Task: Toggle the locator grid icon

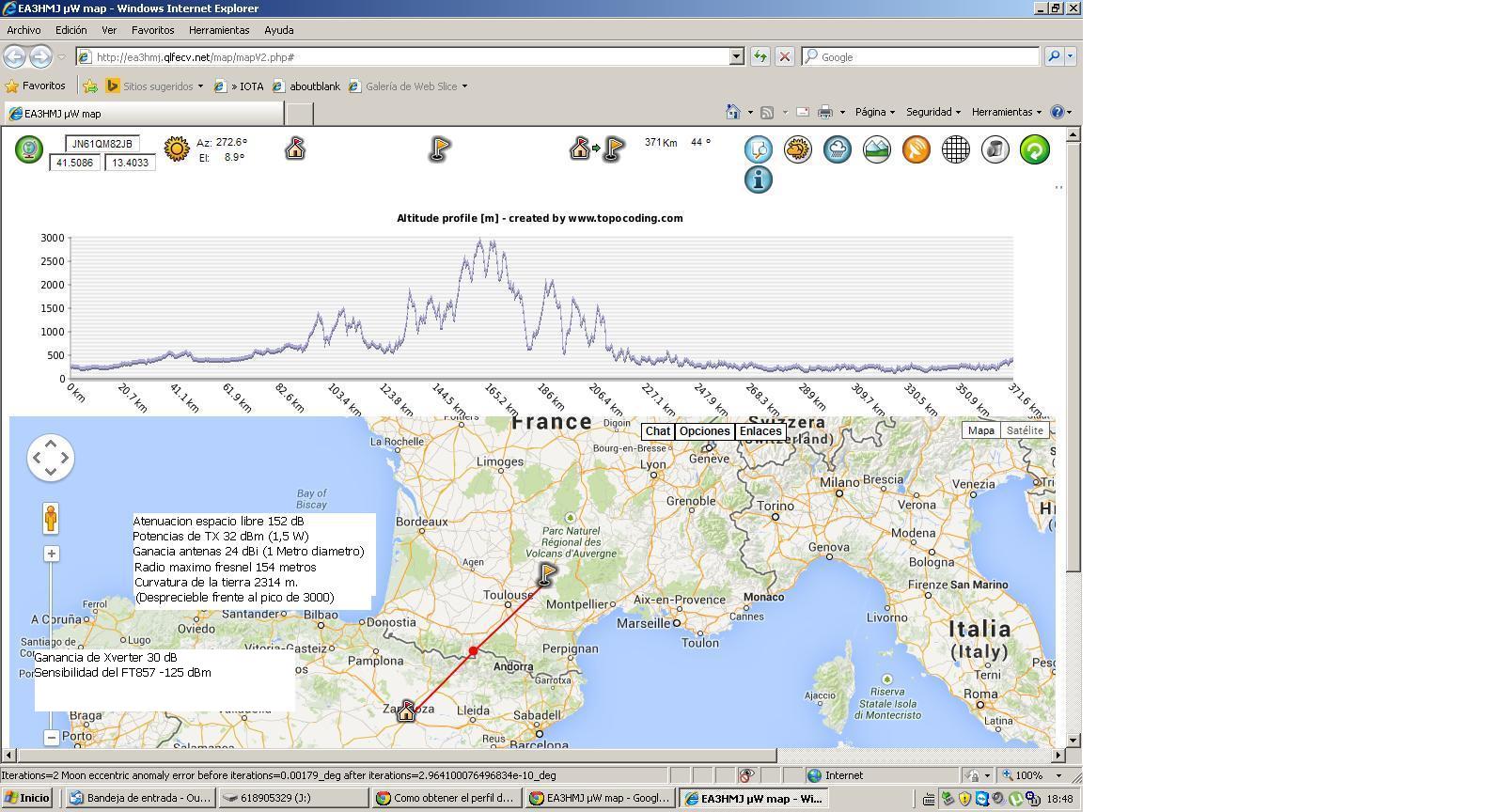Action: pos(955,149)
